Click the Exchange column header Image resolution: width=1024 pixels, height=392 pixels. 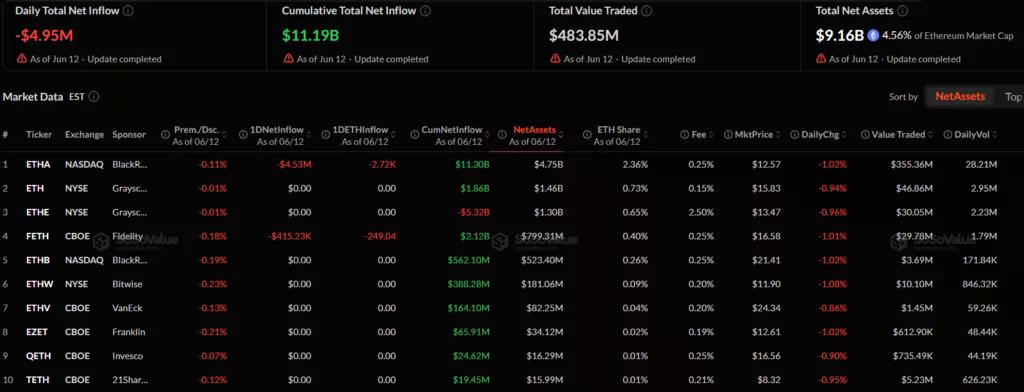coord(84,135)
